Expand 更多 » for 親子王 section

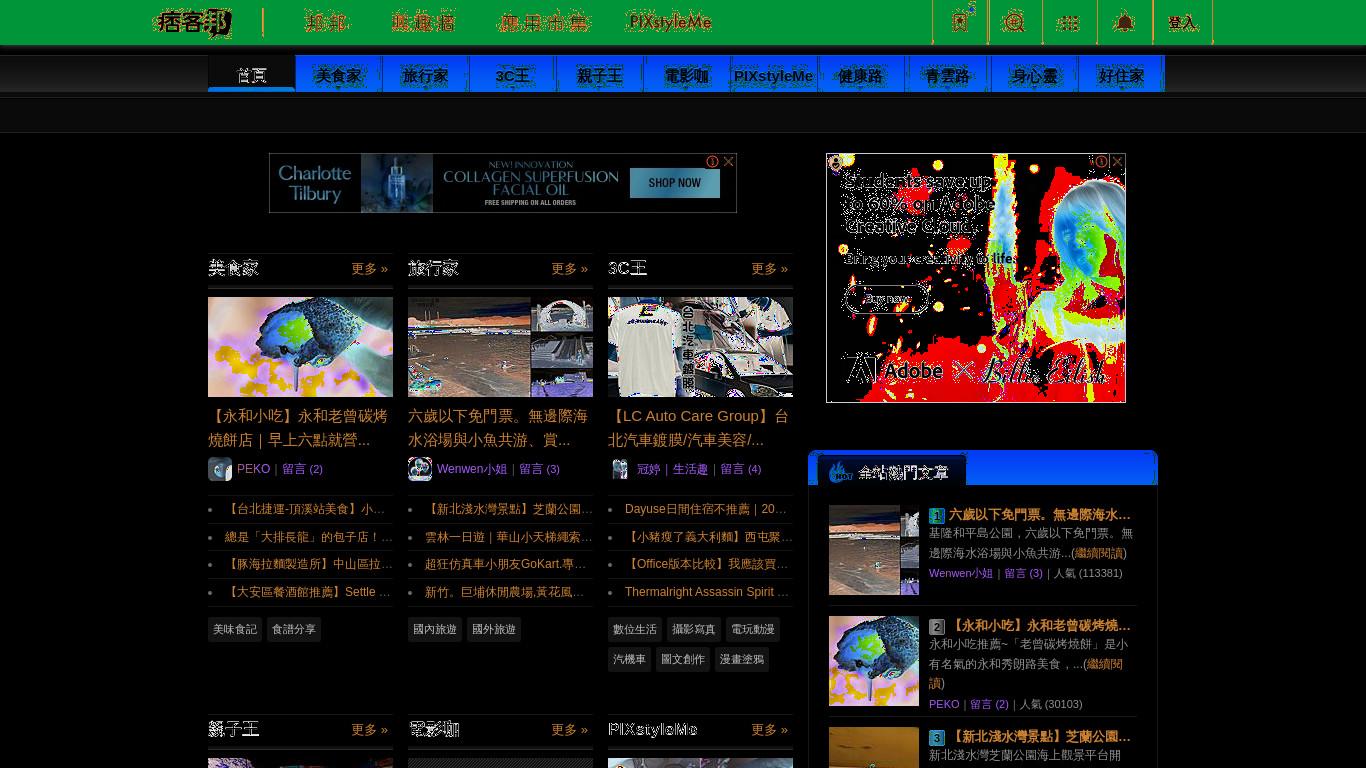click(369, 730)
